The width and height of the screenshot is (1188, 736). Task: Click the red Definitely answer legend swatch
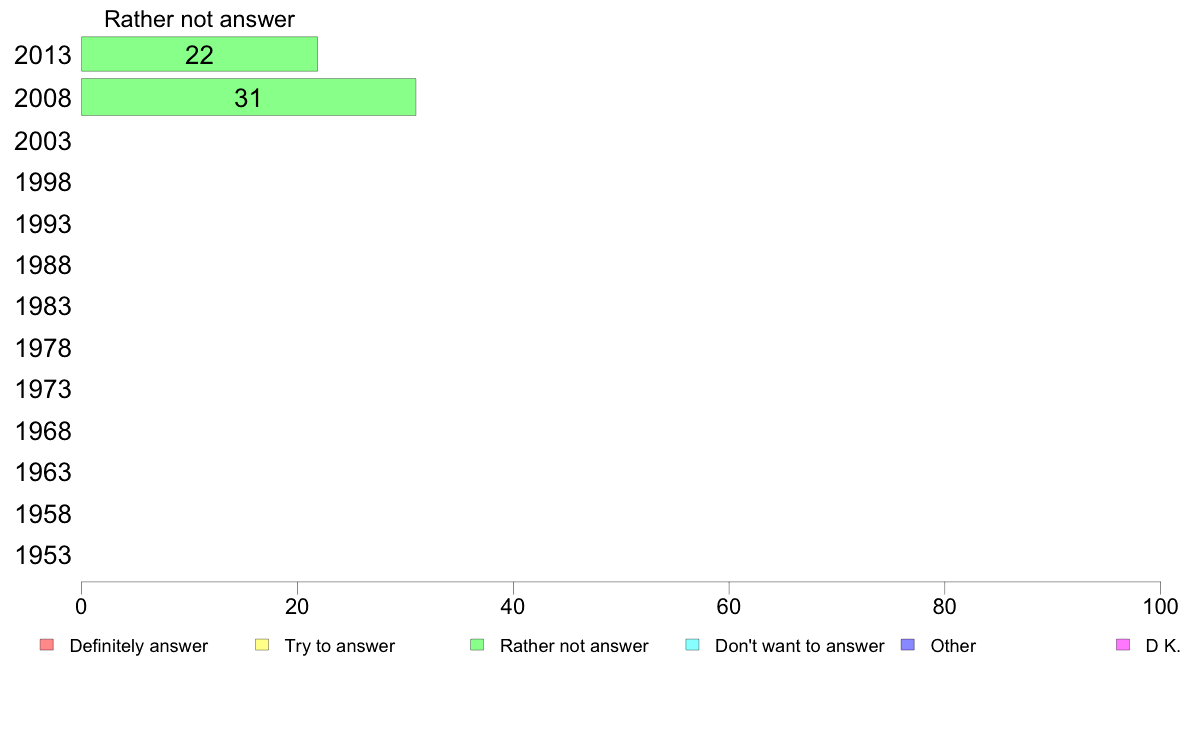tap(47, 645)
